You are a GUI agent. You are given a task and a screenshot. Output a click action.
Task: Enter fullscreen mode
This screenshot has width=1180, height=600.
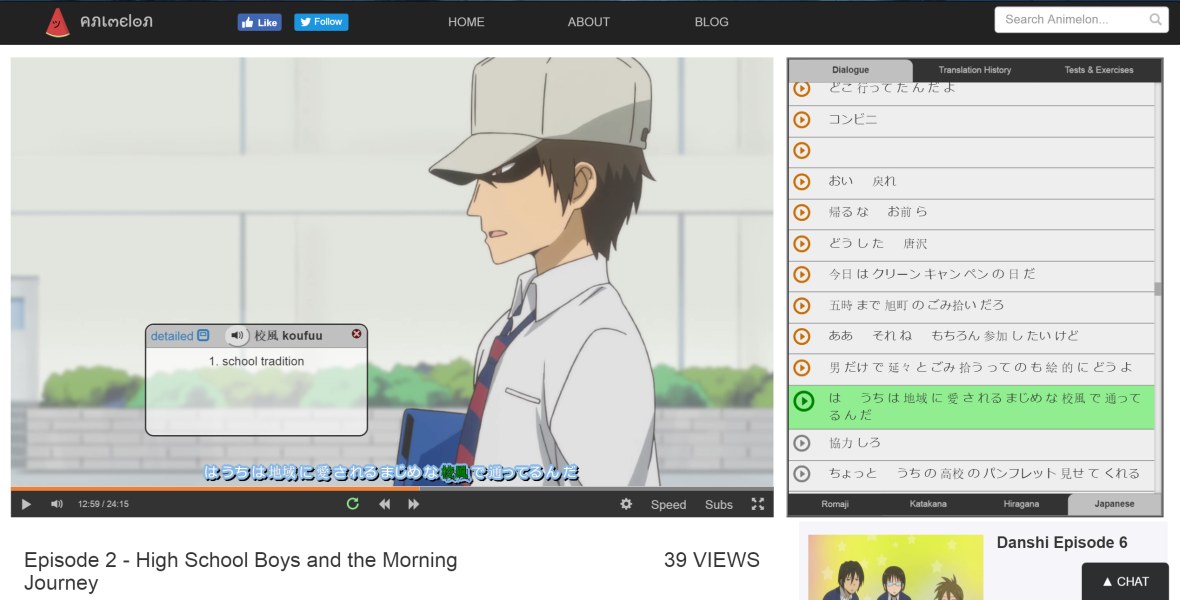pos(758,504)
